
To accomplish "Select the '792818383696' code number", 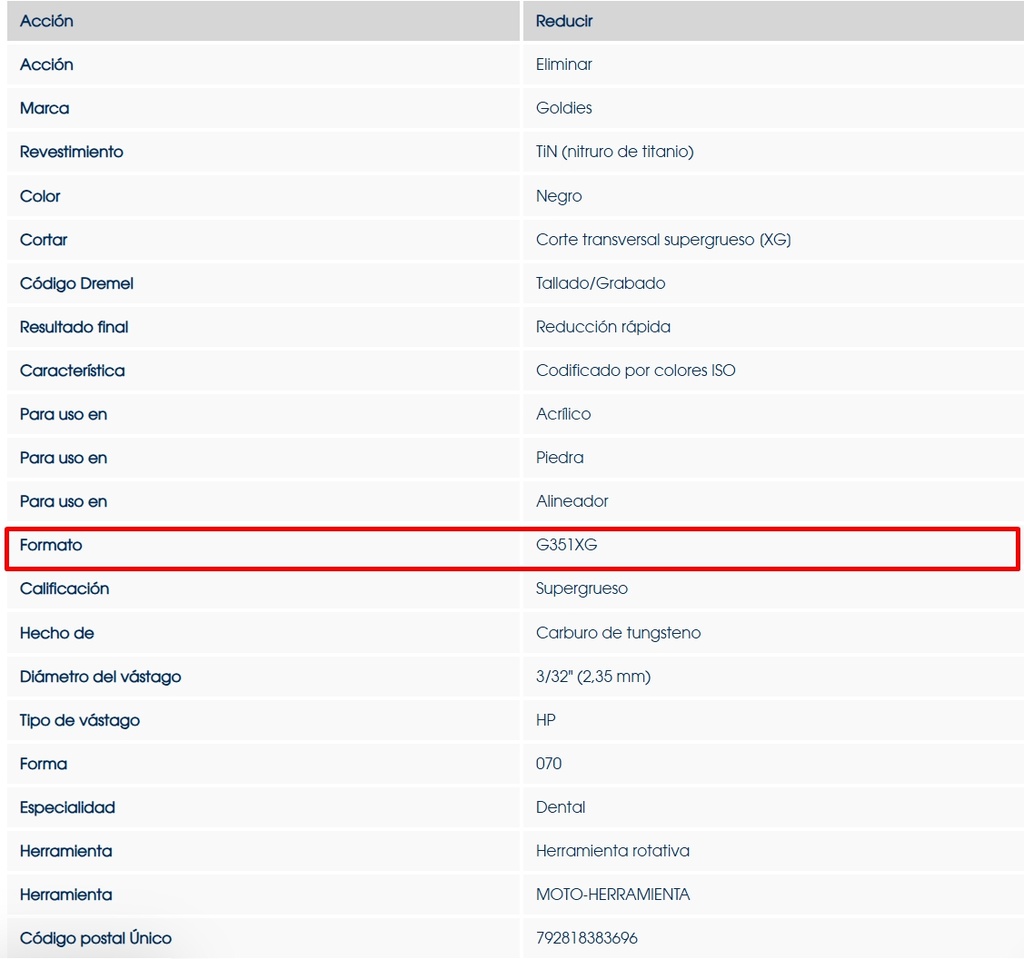I will click(x=586, y=938).
